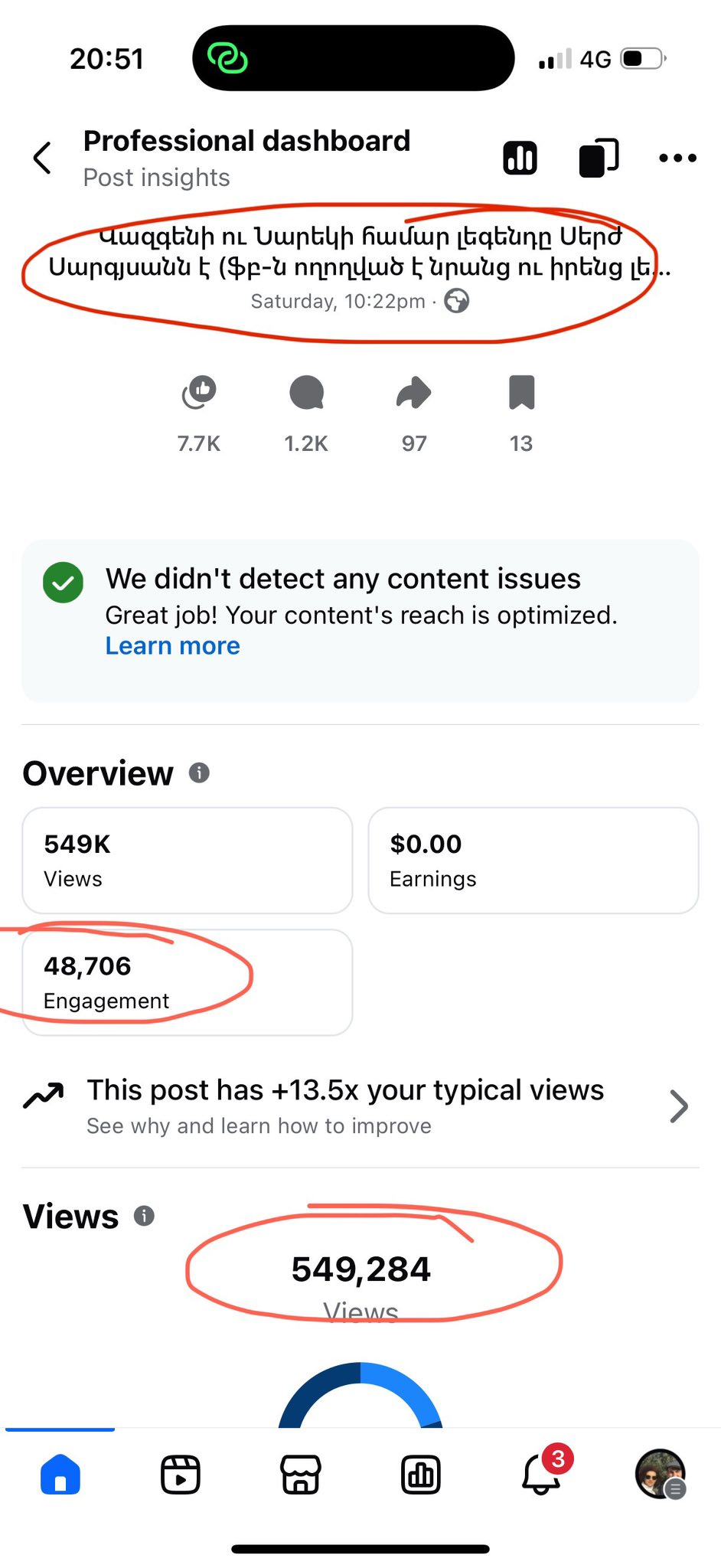This screenshot has height=1568, width=721.
Task: Open the three-dot more menu
Action: pos(677,158)
